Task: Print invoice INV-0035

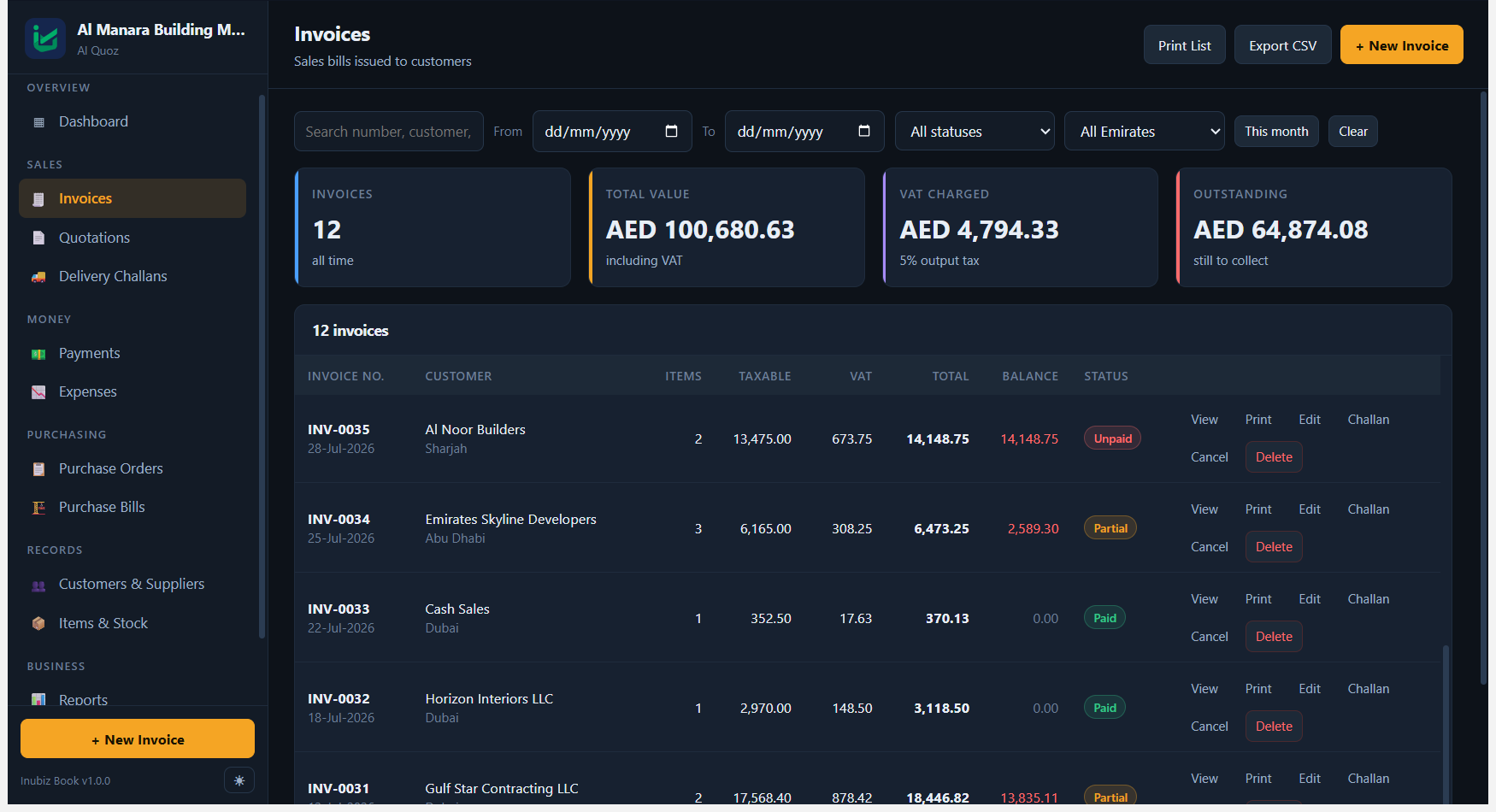Action: click(1258, 420)
